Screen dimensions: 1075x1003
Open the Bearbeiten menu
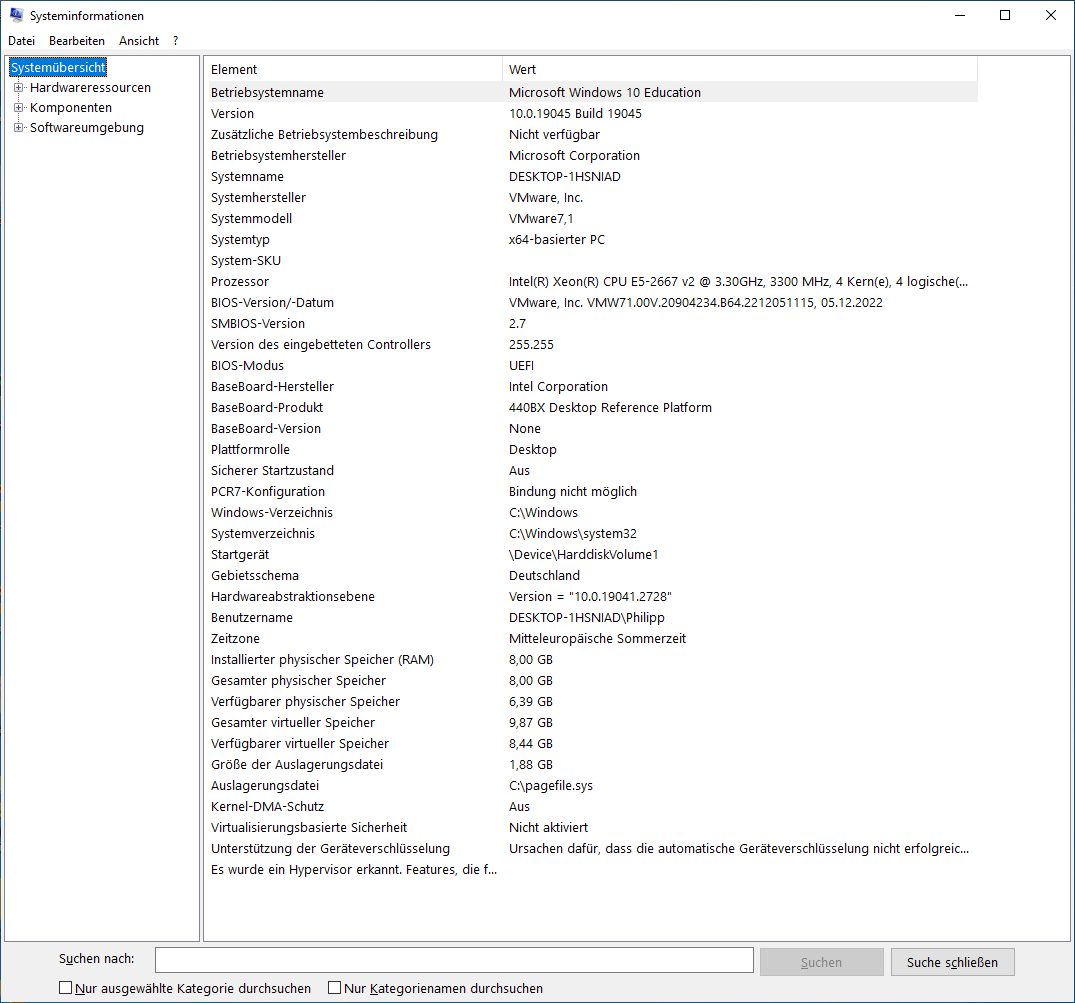pos(77,40)
